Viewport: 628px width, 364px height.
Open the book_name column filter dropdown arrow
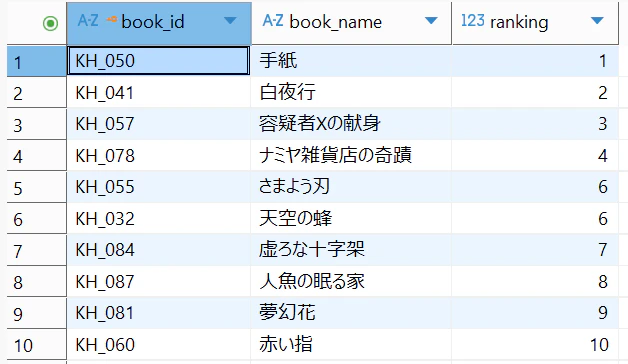coord(431,20)
